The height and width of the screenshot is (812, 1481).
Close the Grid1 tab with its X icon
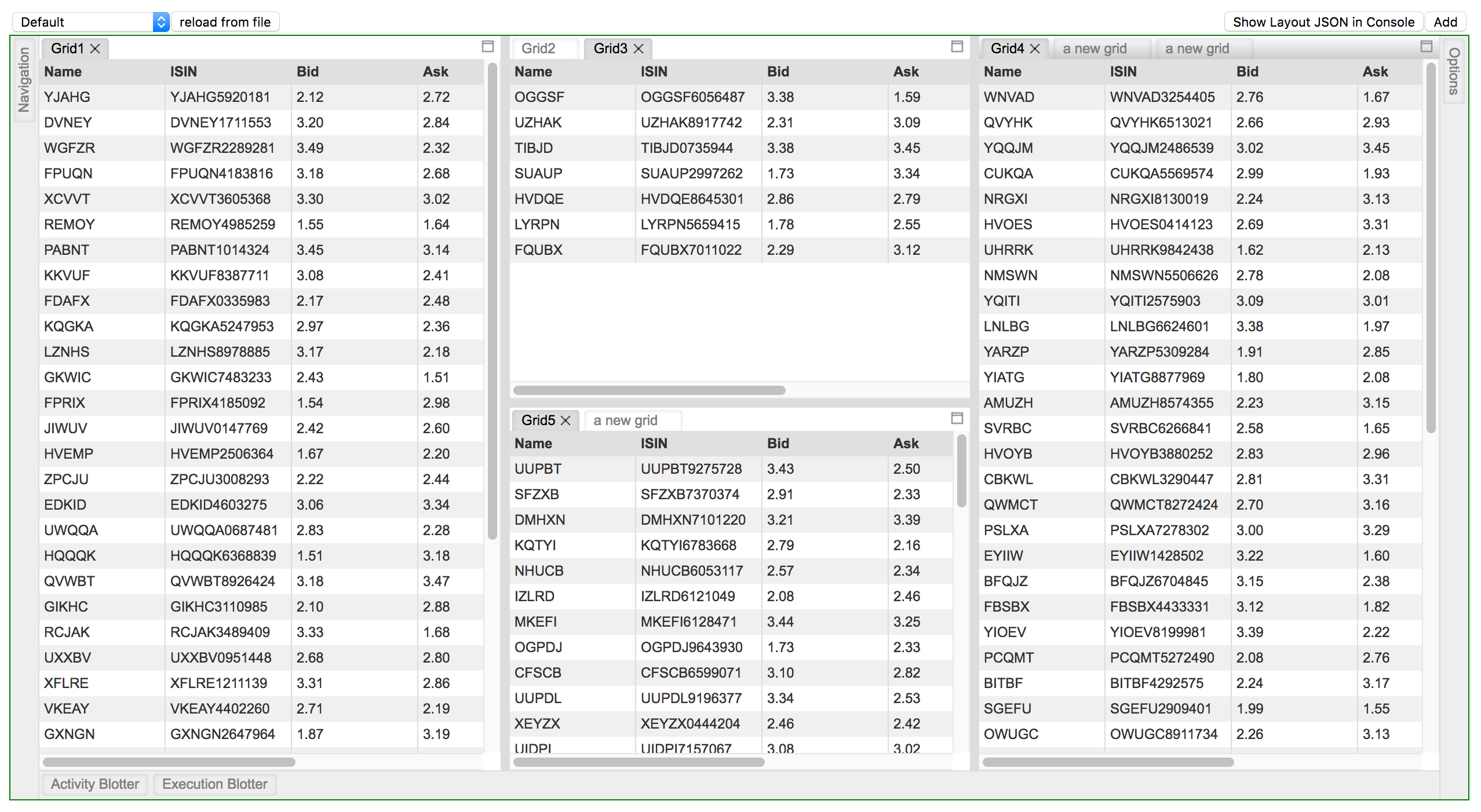pos(96,49)
